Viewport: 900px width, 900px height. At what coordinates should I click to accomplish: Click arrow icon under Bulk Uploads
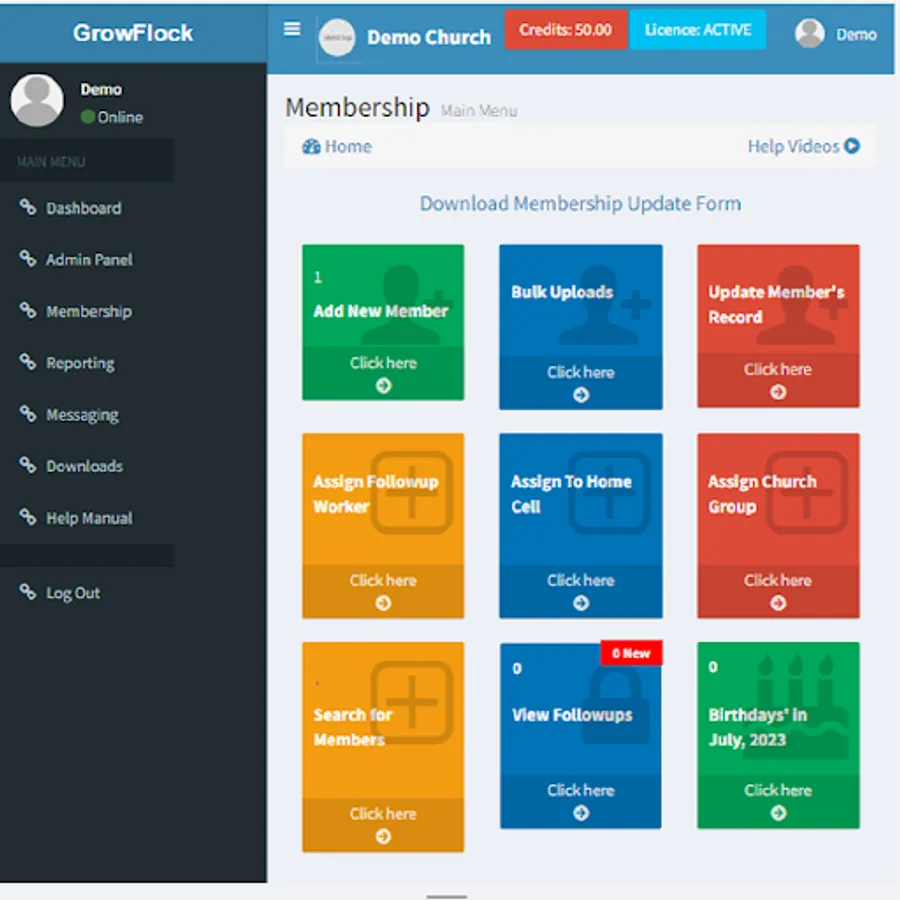[x=581, y=395]
